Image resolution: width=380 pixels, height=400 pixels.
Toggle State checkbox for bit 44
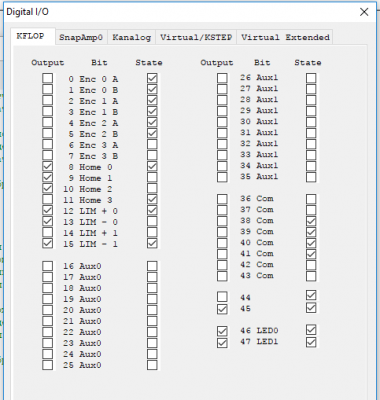click(x=311, y=295)
